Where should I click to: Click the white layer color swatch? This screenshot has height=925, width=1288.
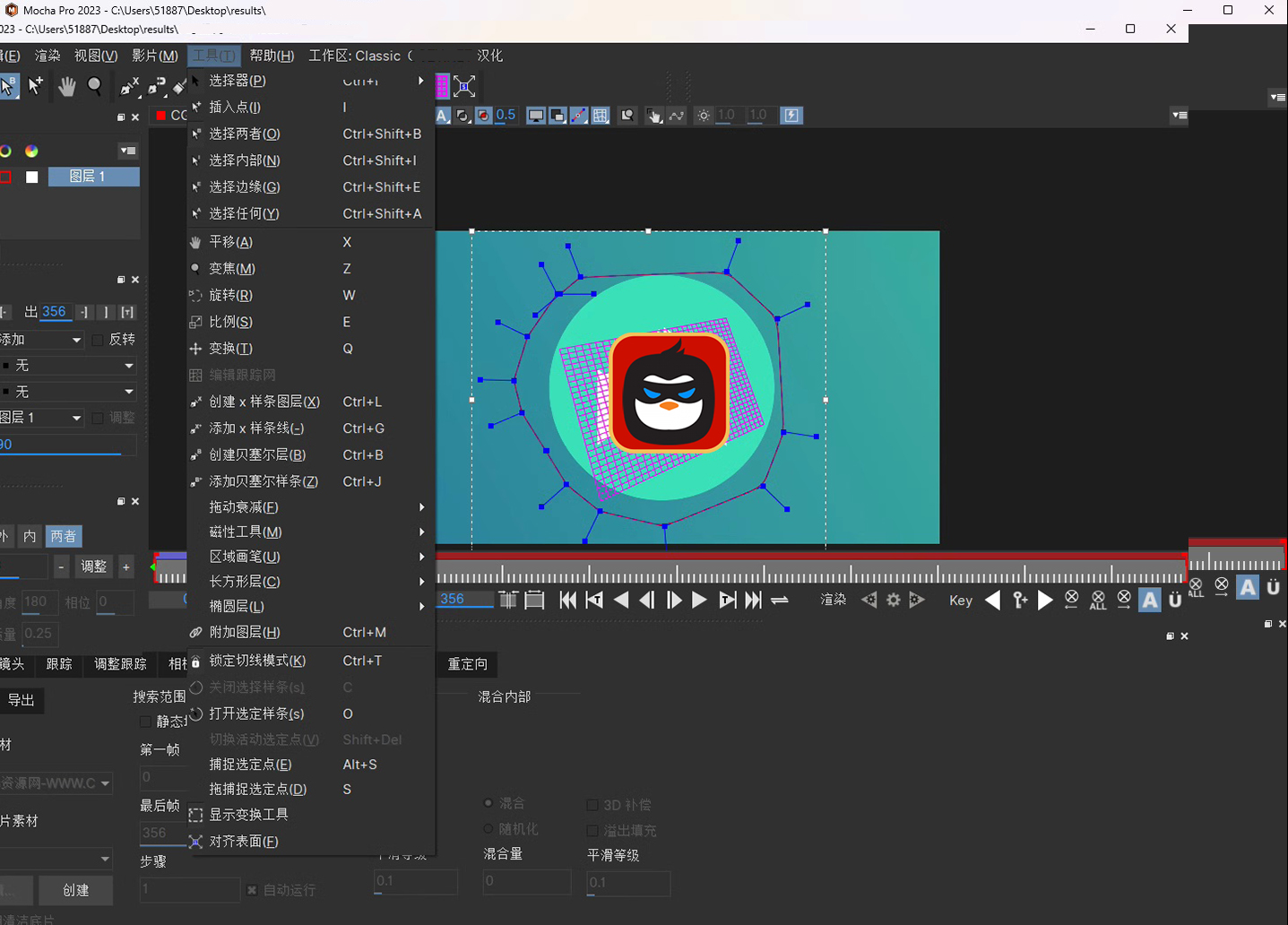32,177
